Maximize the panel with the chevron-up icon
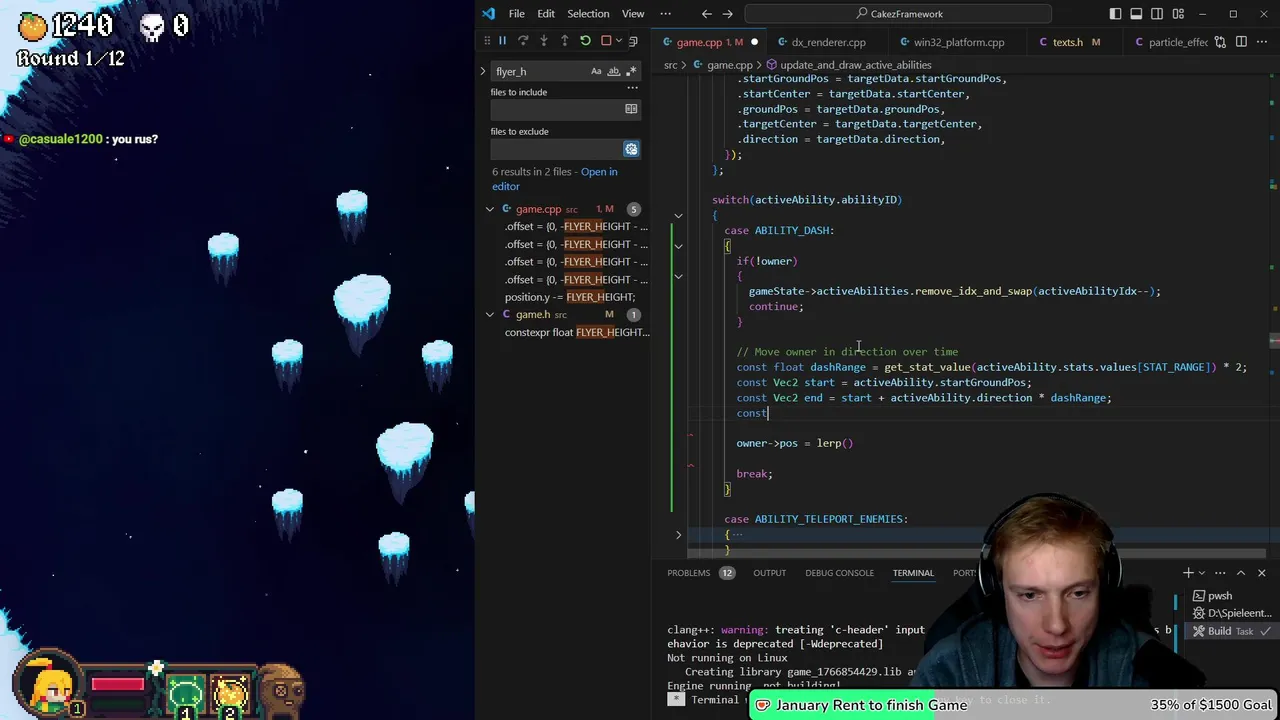The width and height of the screenshot is (1280, 720). [x=1241, y=573]
